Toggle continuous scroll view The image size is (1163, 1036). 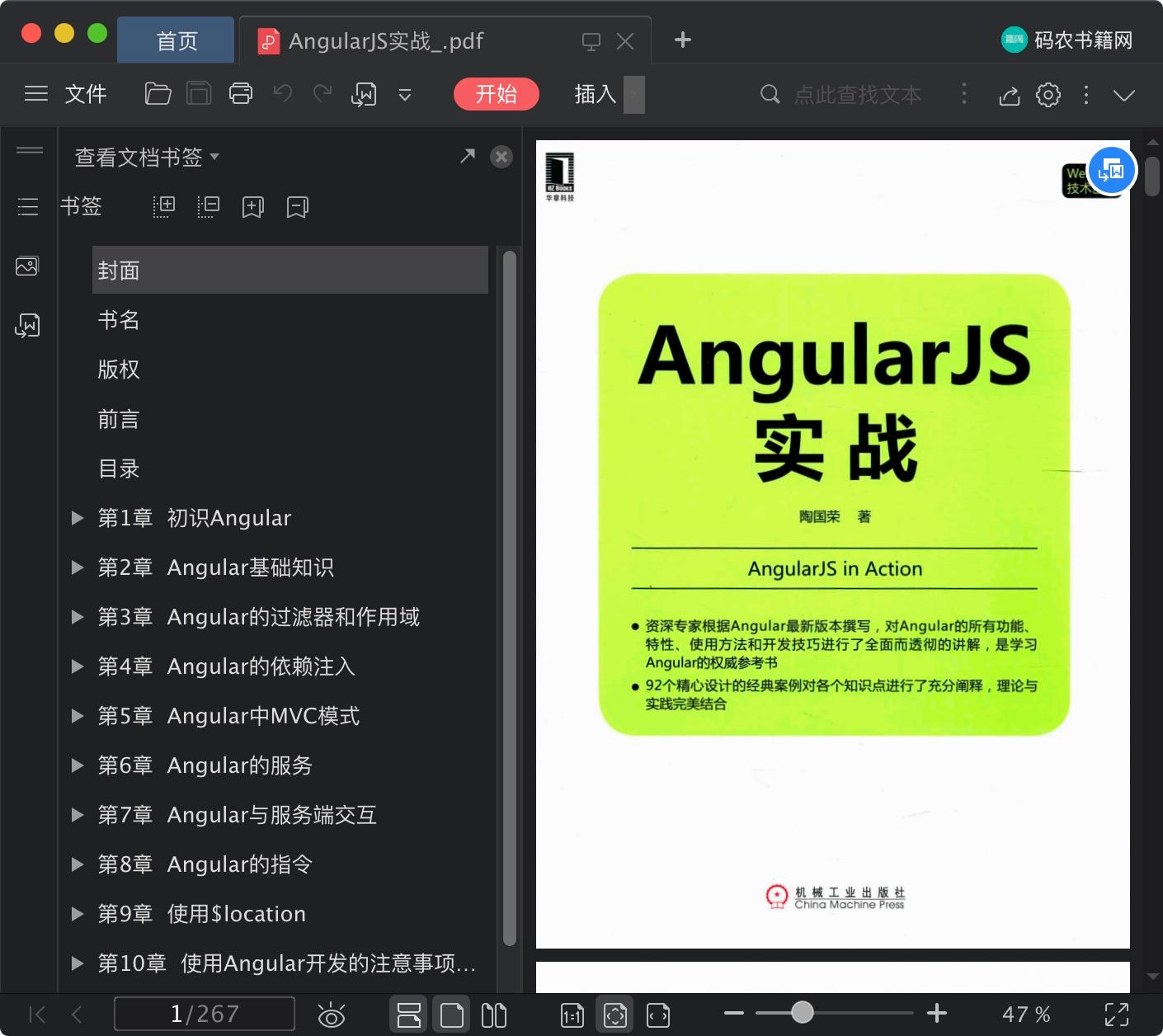(408, 1015)
